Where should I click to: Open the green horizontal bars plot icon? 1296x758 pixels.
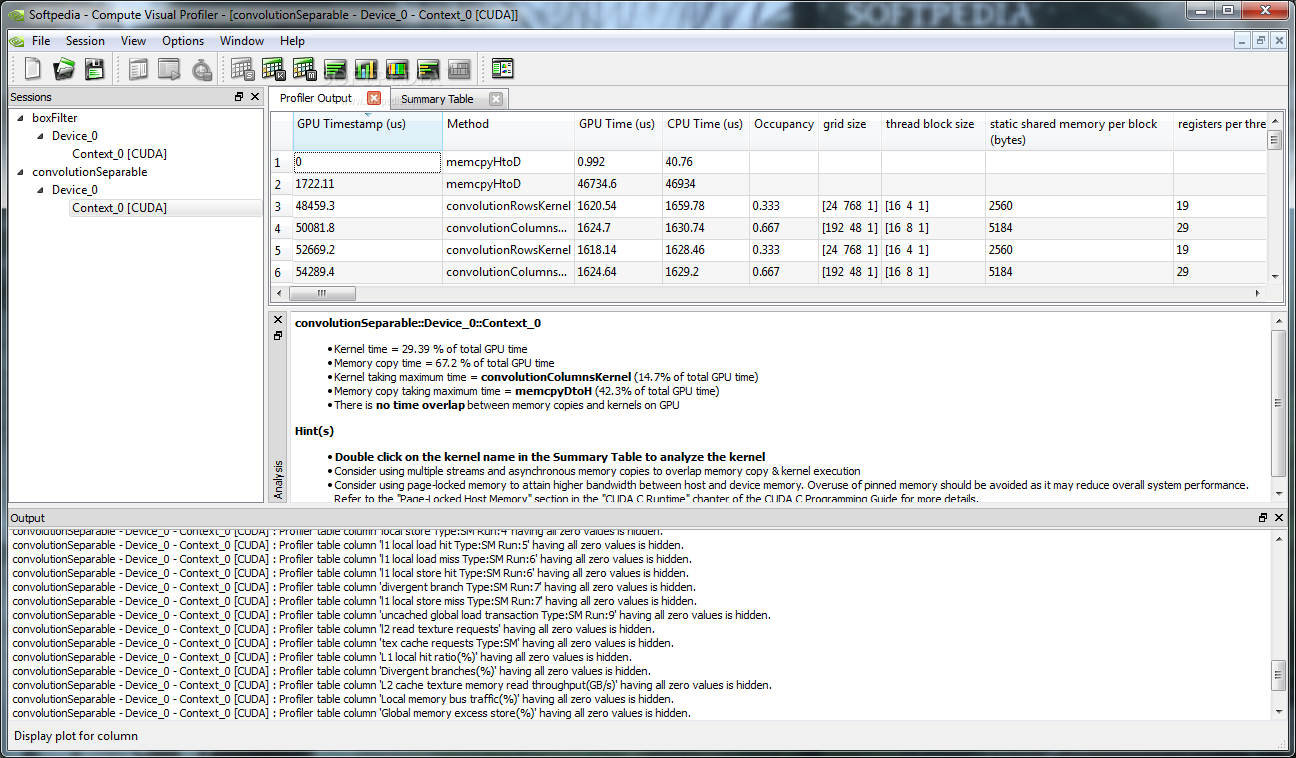[335, 69]
